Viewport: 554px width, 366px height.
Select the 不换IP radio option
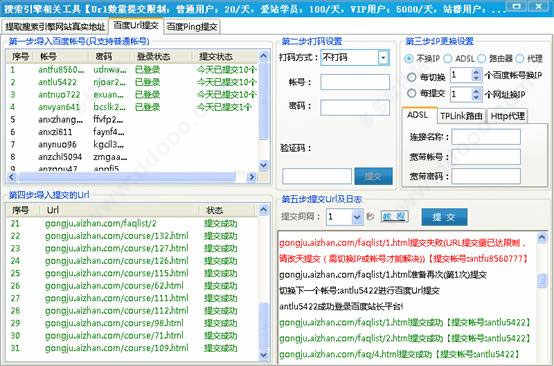(x=409, y=58)
